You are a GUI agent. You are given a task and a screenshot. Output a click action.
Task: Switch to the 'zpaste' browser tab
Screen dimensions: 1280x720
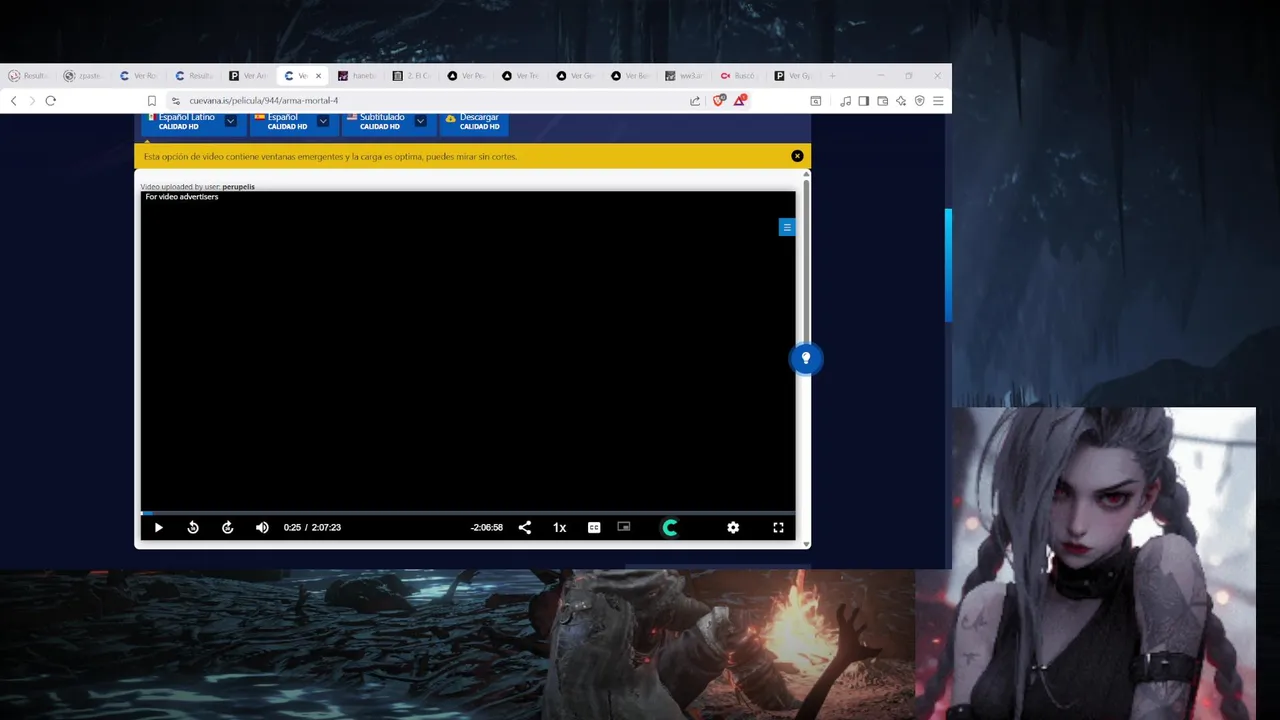[82, 76]
